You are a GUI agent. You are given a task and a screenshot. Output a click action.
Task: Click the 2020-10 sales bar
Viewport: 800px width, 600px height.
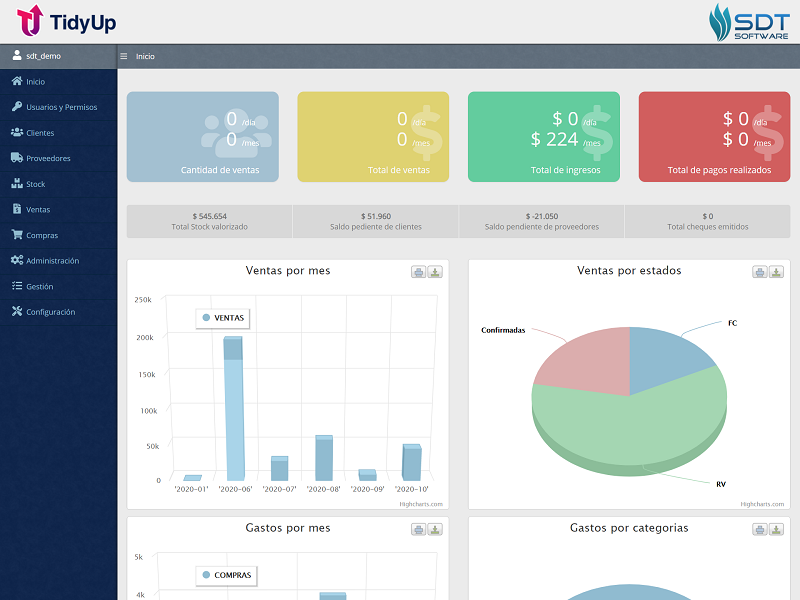coord(412,462)
